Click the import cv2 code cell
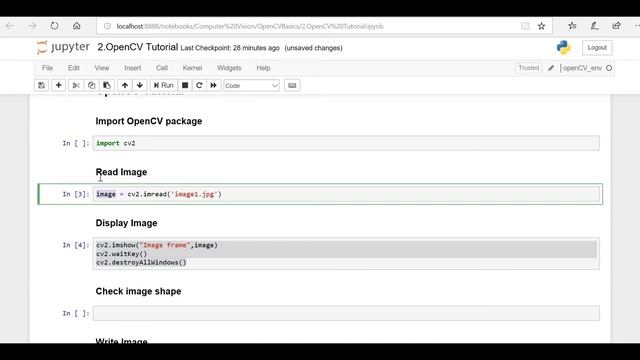 click(346, 143)
